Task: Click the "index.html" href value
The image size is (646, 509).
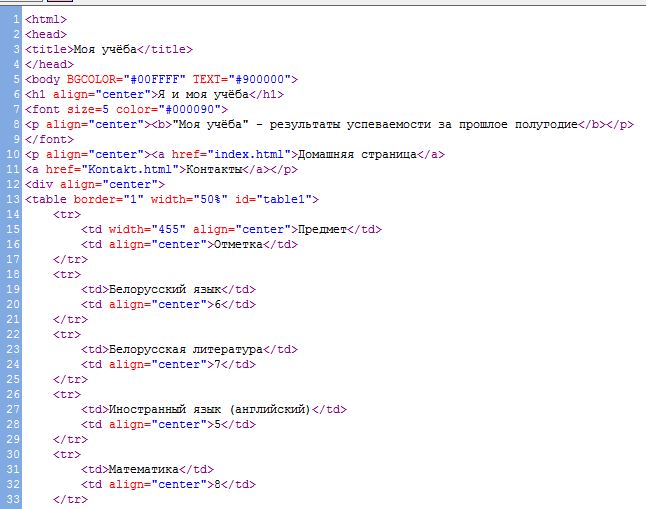Action: 252,154
